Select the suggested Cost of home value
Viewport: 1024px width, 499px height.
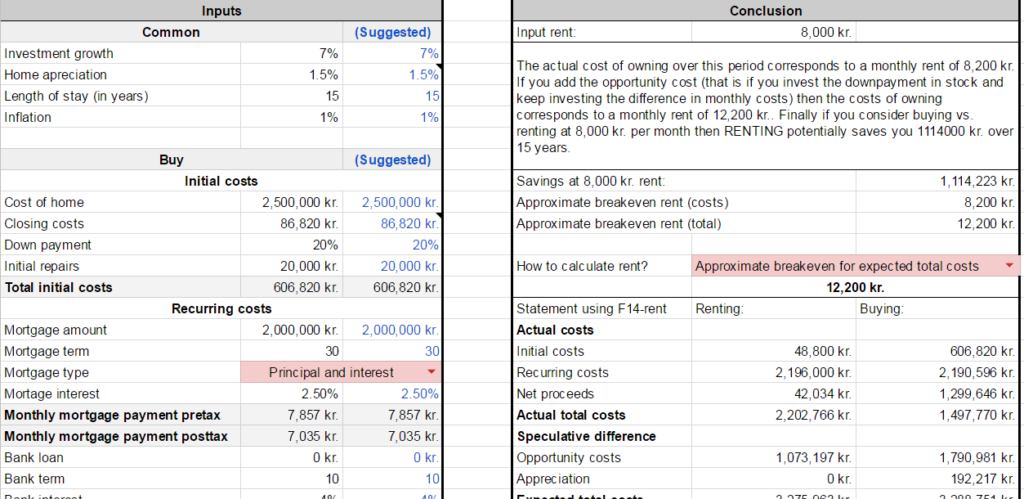(x=392, y=202)
